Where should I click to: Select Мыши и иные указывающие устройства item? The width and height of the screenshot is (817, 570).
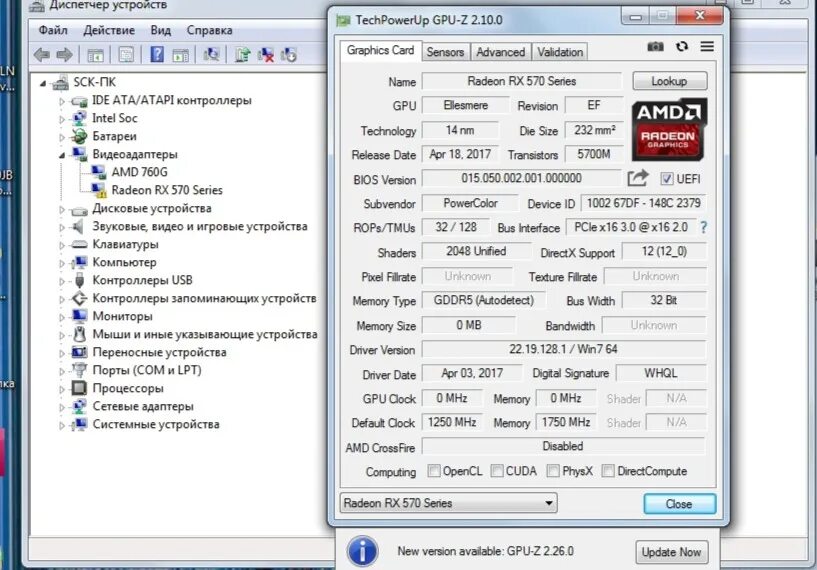tap(205, 334)
